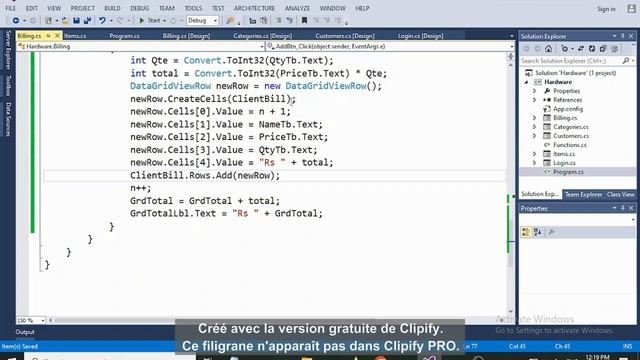Switch to the Team Explorer tab
Viewport: 640px width, 360px height.
coord(583,194)
